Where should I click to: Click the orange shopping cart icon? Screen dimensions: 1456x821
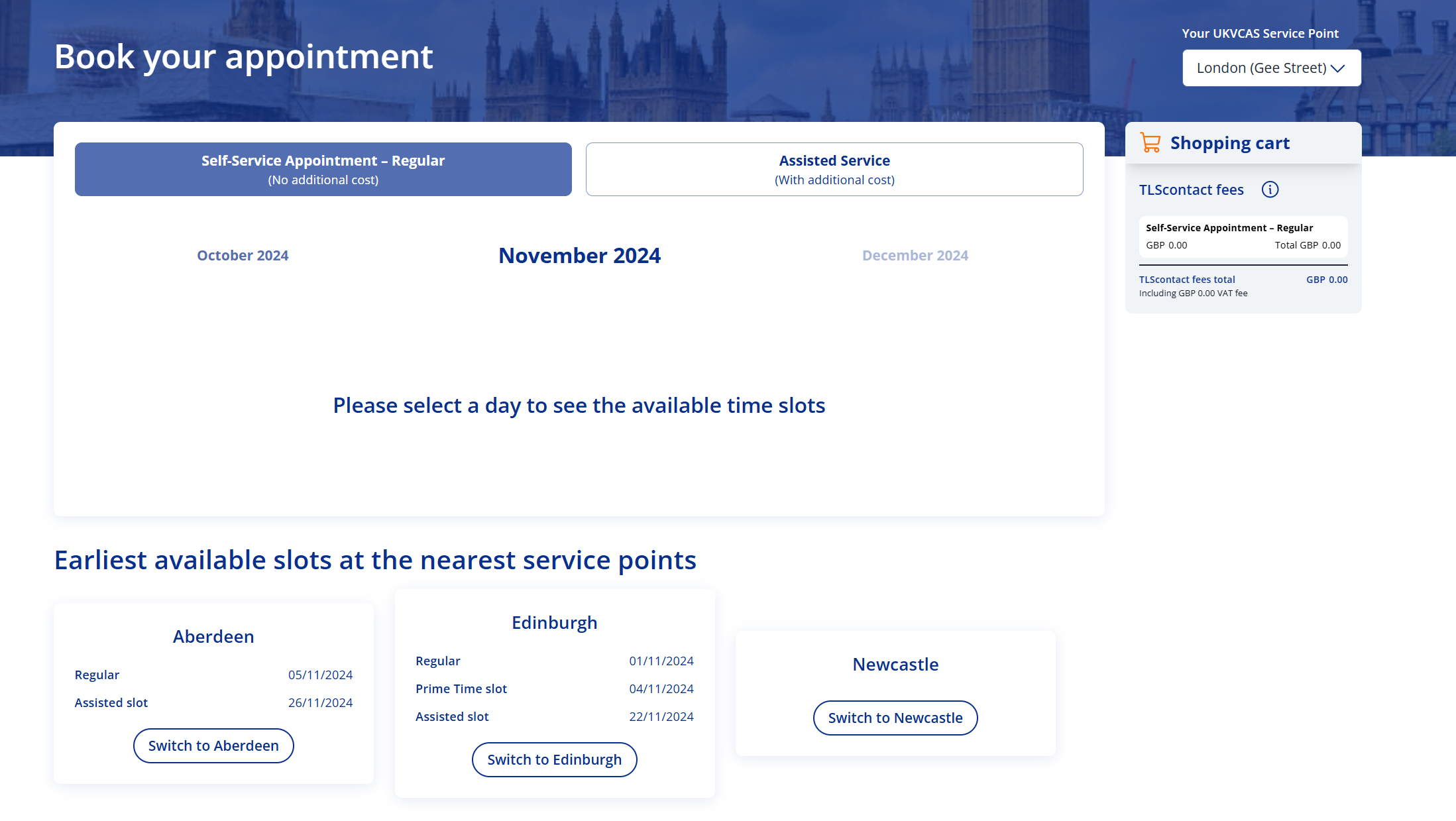1150,142
